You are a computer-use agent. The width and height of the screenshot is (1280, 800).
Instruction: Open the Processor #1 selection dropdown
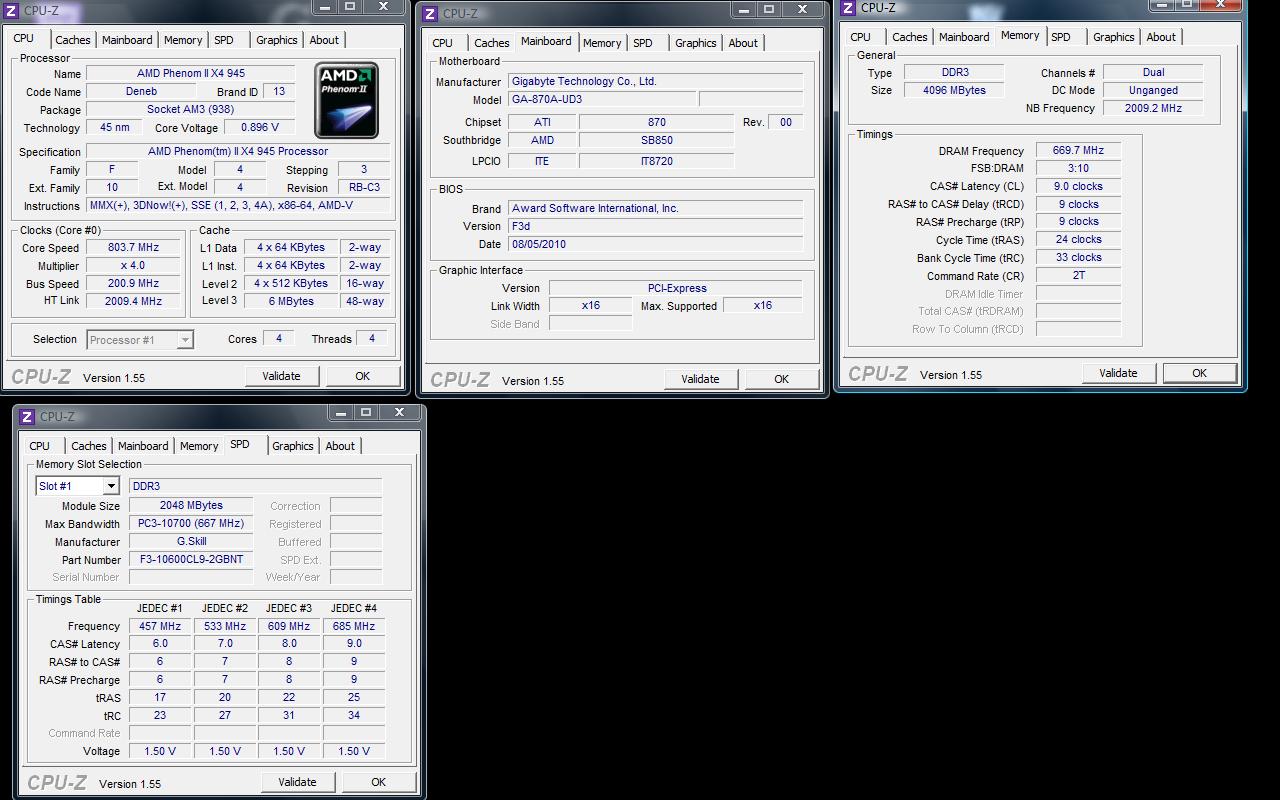click(x=184, y=340)
